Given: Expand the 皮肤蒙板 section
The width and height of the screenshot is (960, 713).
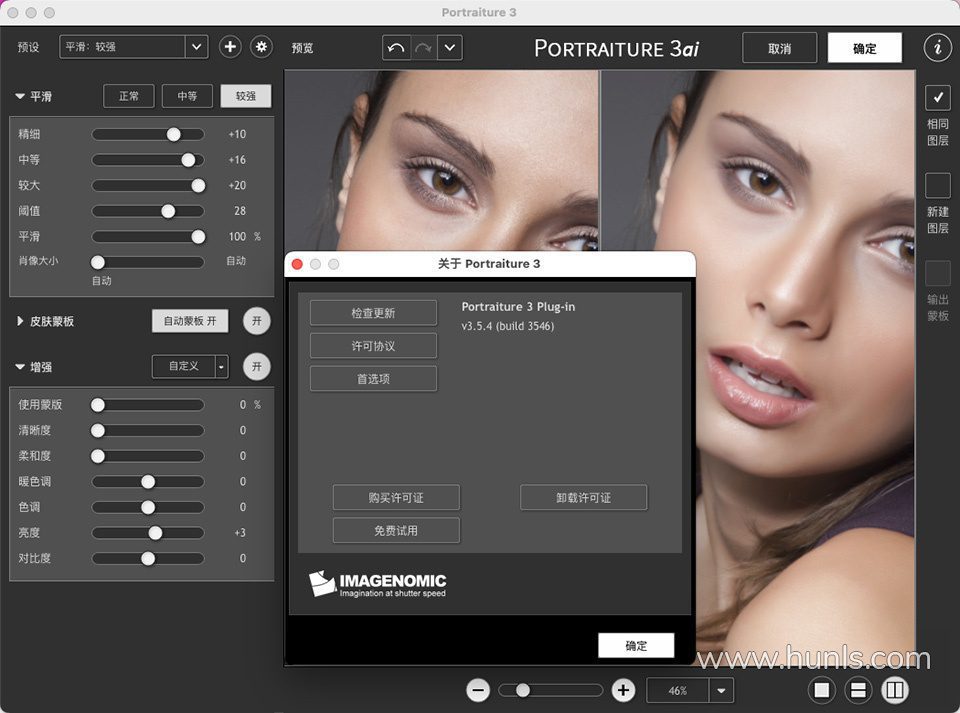Looking at the screenshot, I should (21, 321).
